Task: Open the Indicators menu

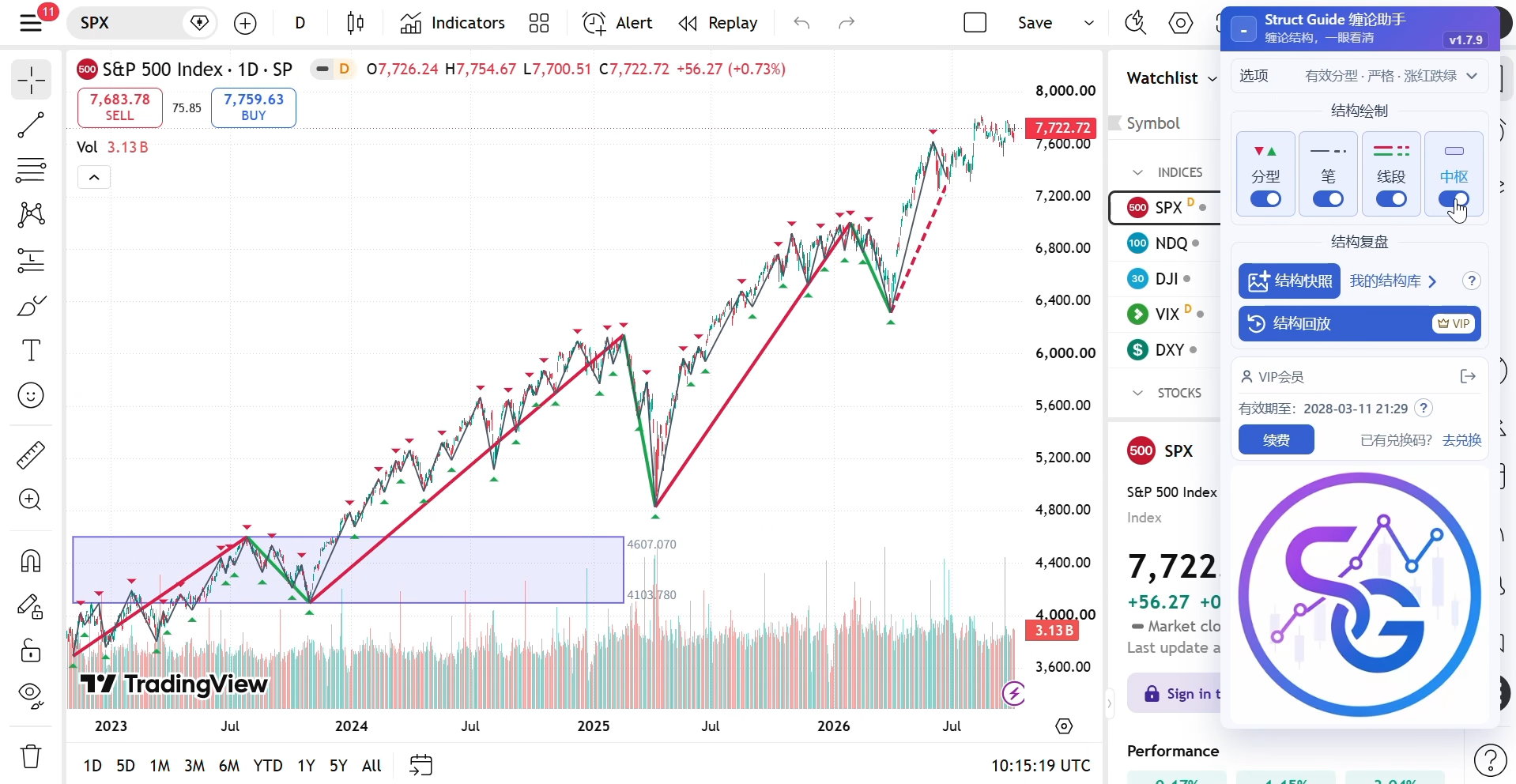Action: pyautogui.click(x=452, y=24)
